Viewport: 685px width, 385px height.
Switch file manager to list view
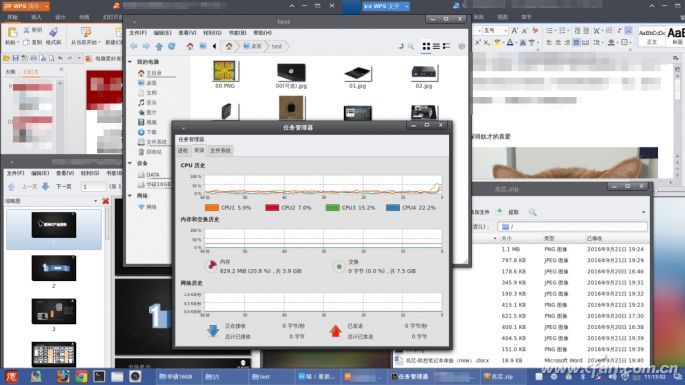tap(436, 46)
